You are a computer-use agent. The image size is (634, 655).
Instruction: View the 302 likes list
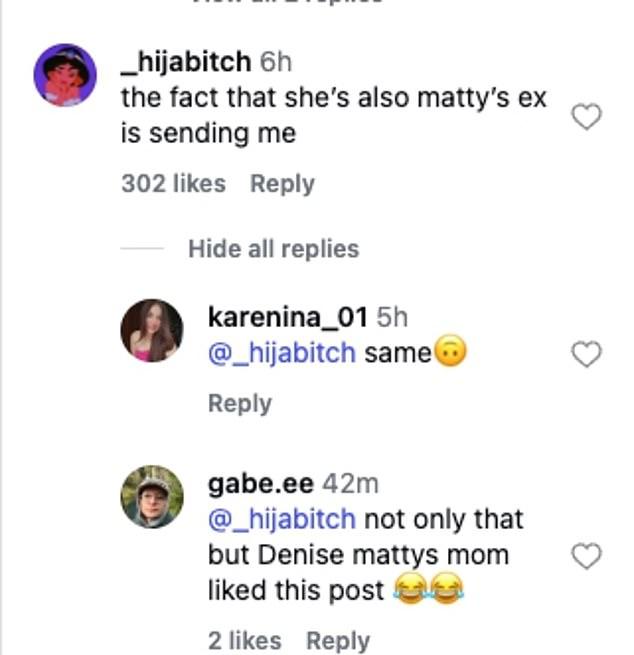click(173, 183)
